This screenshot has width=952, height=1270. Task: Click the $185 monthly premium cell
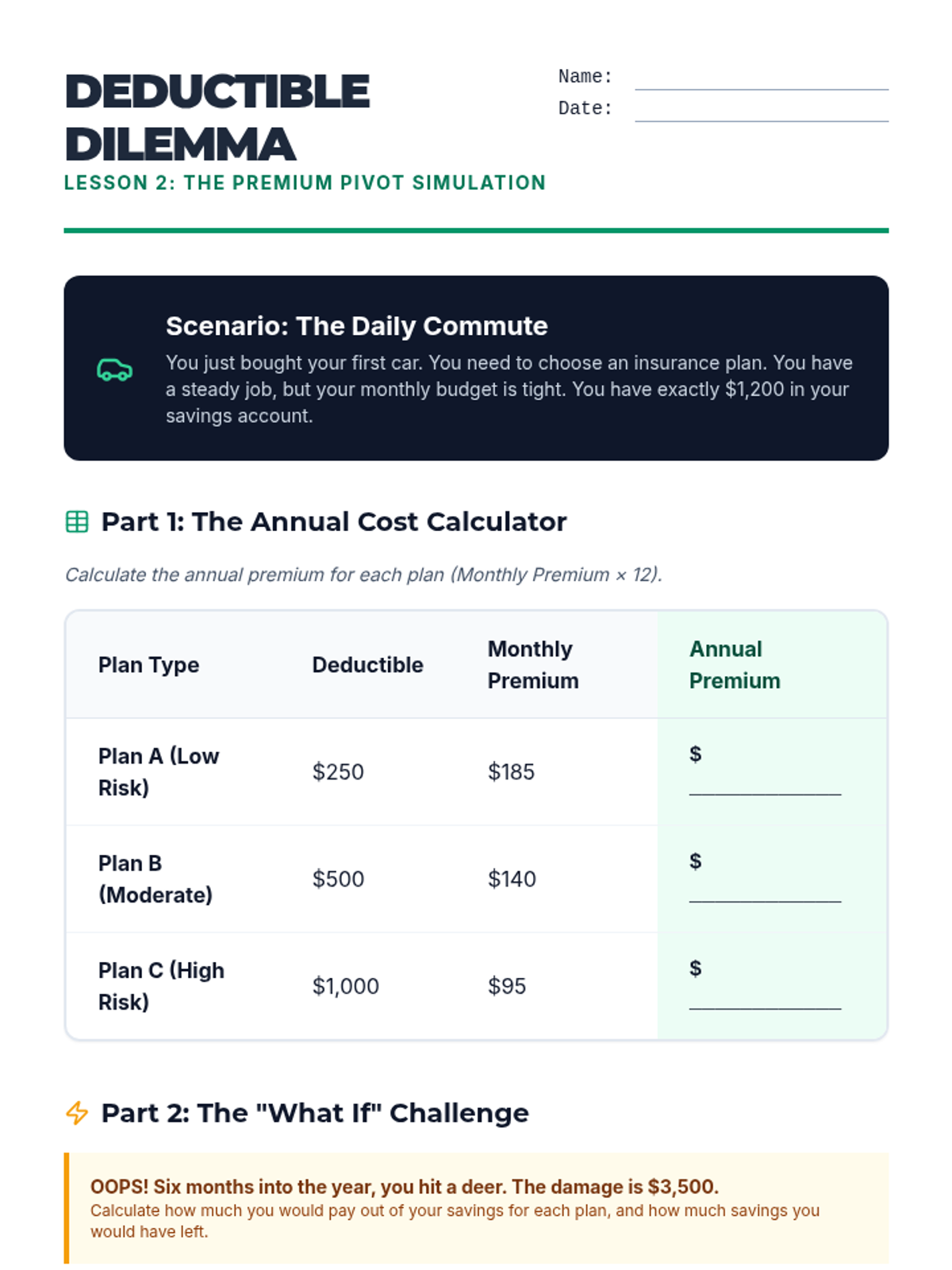[511, 772]
